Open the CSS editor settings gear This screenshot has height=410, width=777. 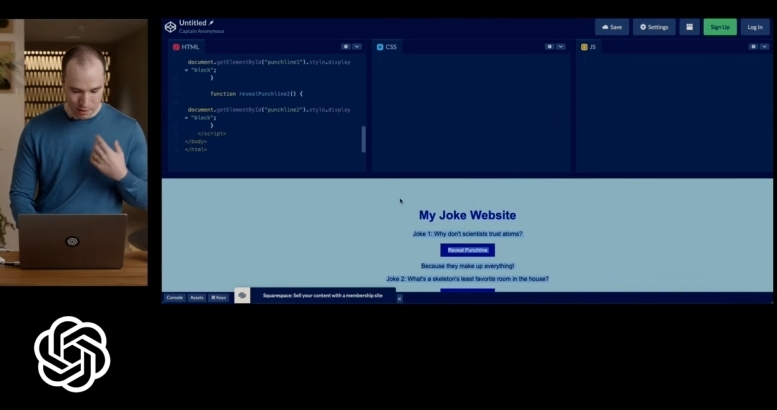[x=549, y=47]
